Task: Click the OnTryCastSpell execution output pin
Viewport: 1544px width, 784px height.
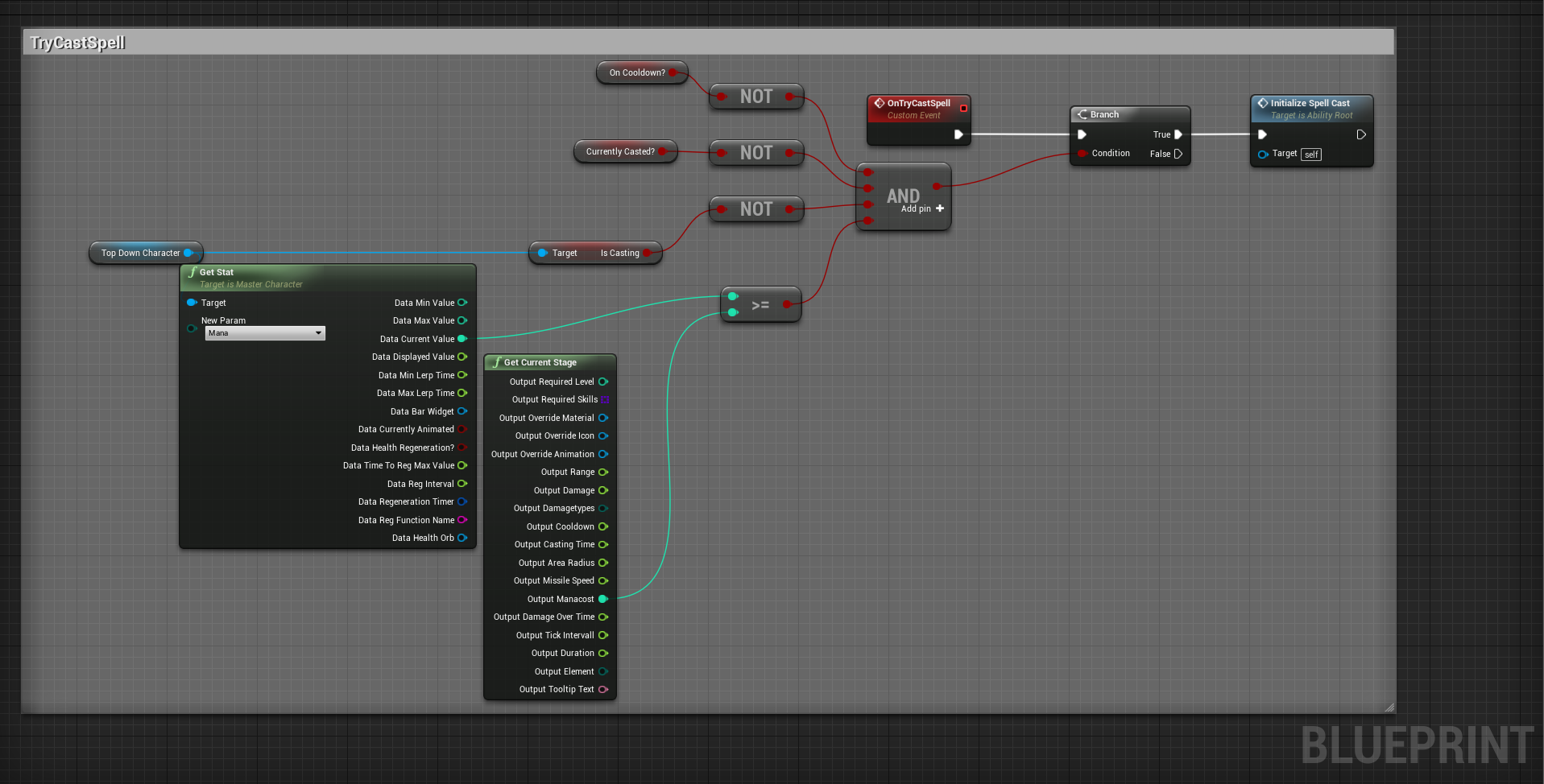Action: coord(958,134)
